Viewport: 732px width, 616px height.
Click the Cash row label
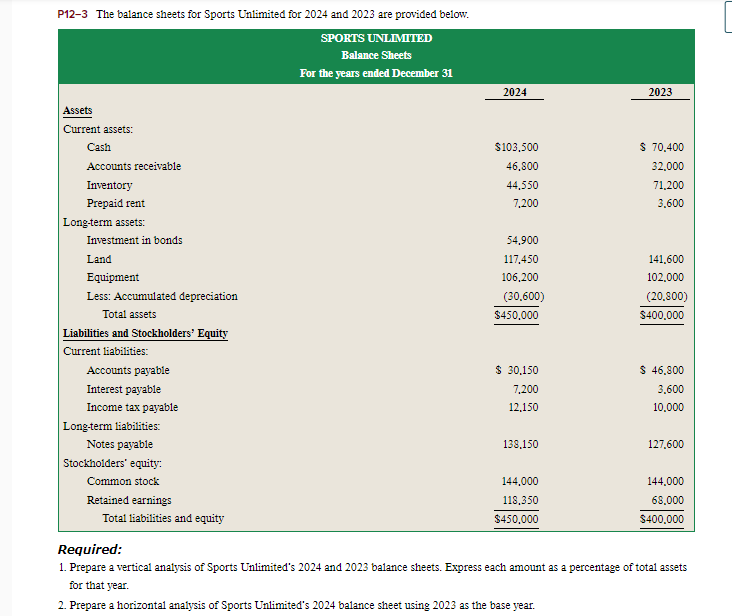coord(99,147)
